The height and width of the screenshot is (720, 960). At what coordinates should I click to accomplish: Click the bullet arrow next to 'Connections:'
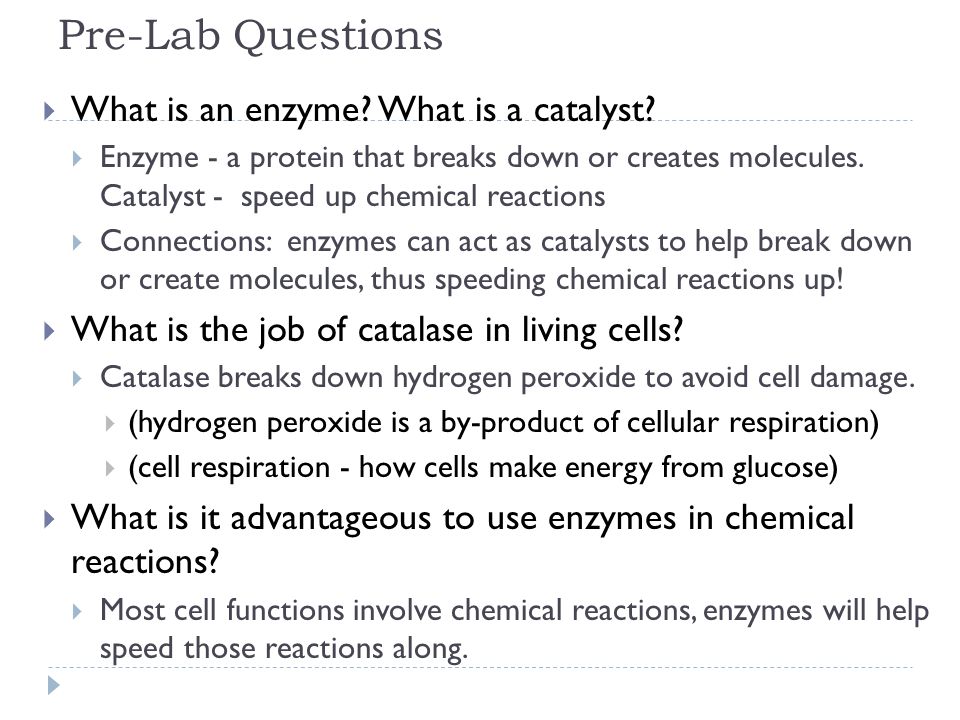pos(77,243)
